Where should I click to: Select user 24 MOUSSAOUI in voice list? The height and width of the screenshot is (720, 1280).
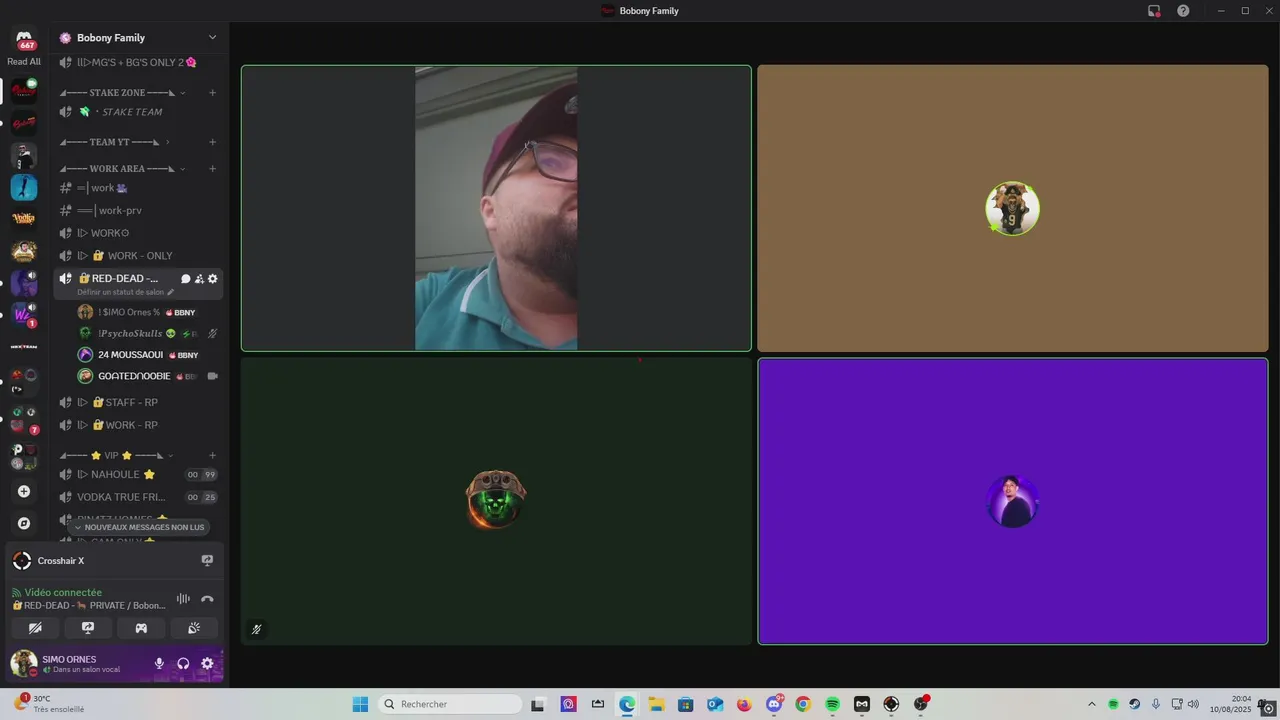[148, 355]
